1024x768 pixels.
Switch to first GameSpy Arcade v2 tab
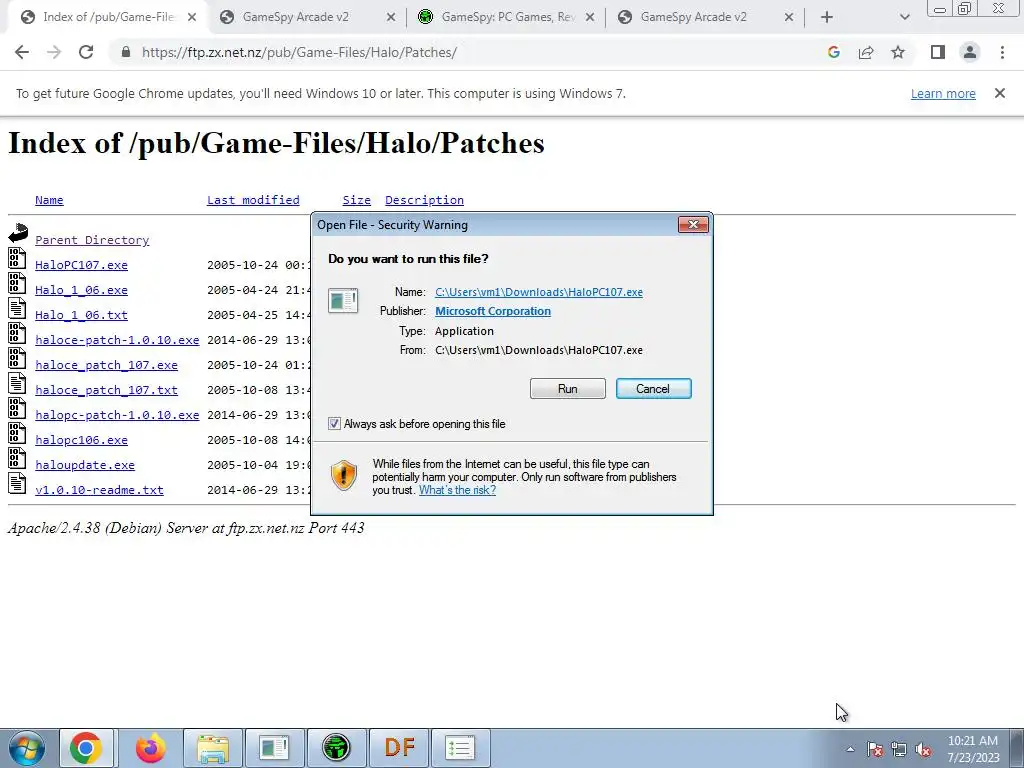pyautogui.click(x=307, y=17)
